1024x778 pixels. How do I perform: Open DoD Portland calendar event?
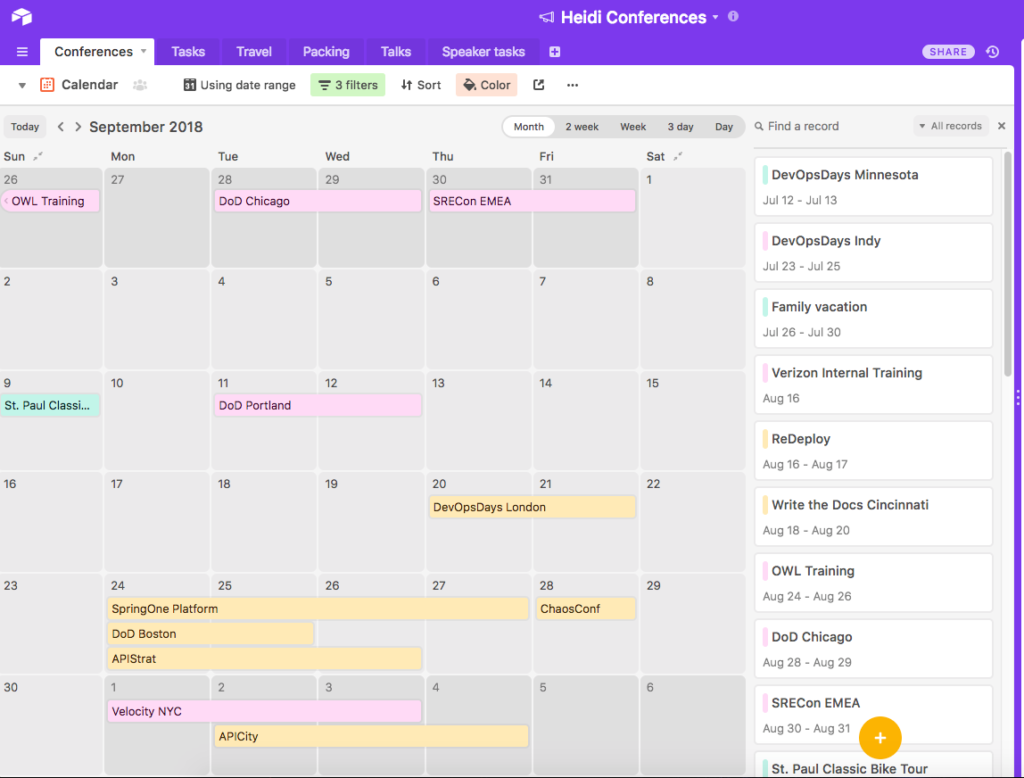tap(318, 405)
